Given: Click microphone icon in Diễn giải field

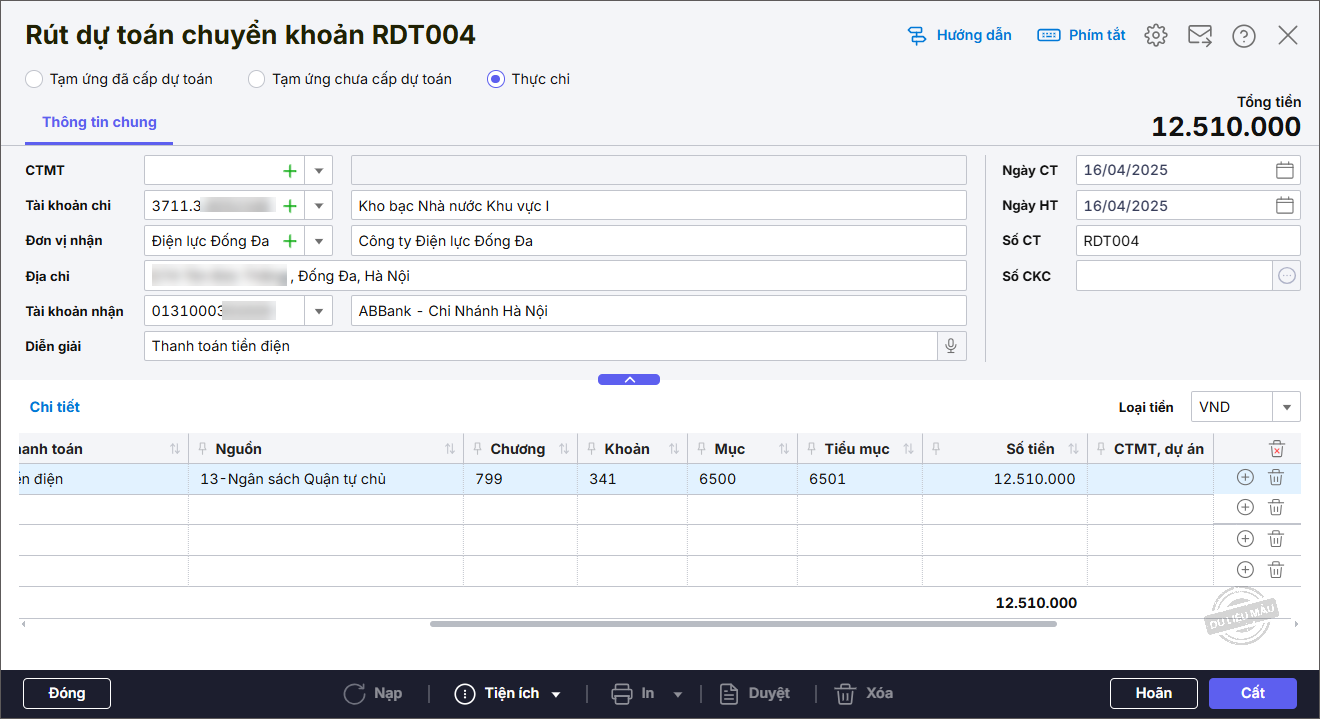Looking at the screenshot, I should [x=951, y=346].
